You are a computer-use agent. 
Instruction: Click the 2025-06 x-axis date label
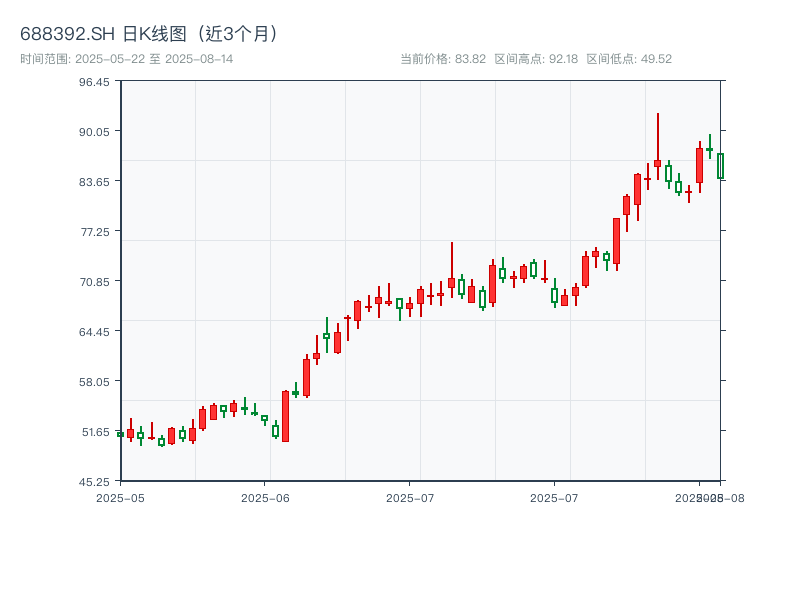point(265,497)
